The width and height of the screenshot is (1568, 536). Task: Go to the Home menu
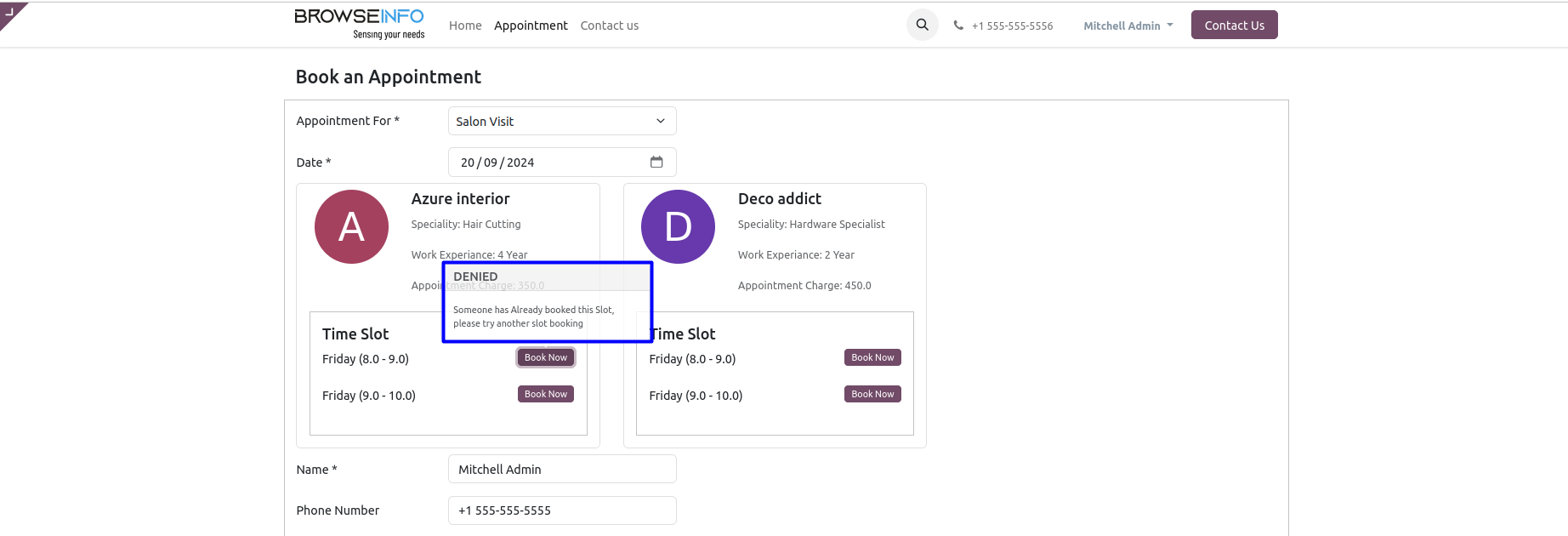coord(465,26)
